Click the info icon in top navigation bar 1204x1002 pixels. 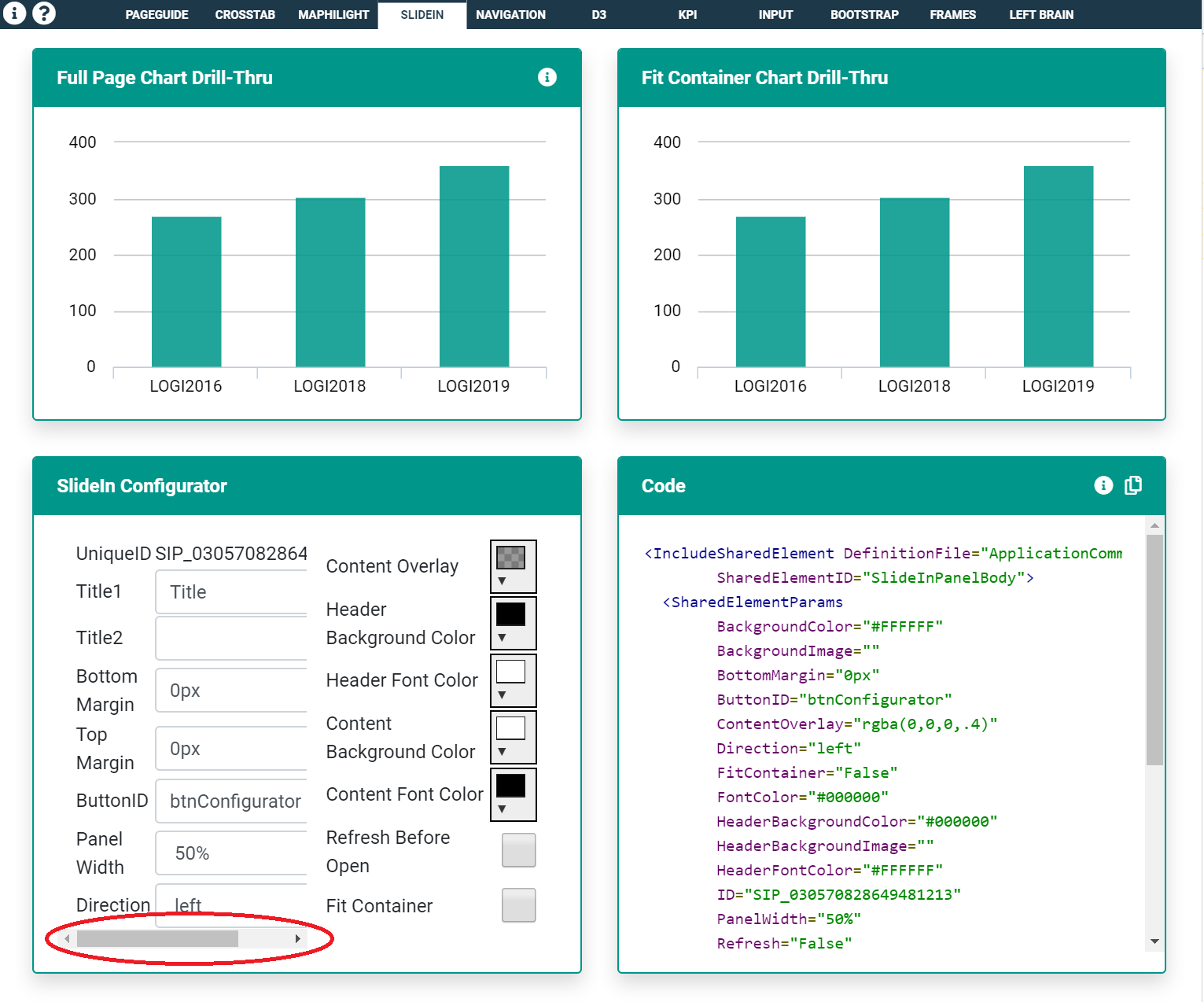pos(14,13)
